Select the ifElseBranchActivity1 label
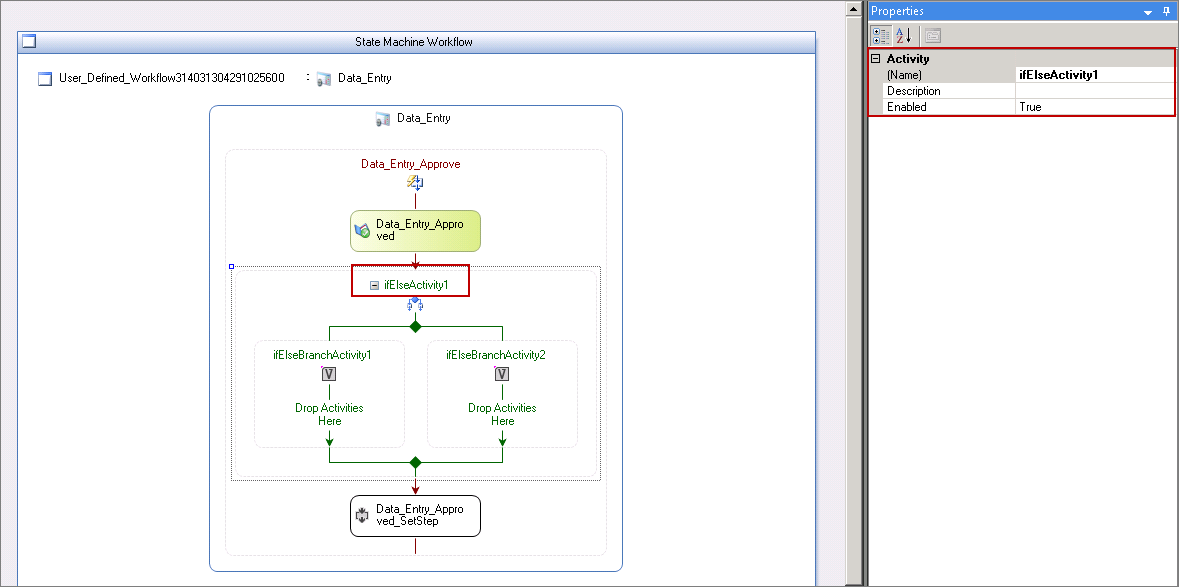The height and width of the screenshot is (587, 1179). [322, 355]
